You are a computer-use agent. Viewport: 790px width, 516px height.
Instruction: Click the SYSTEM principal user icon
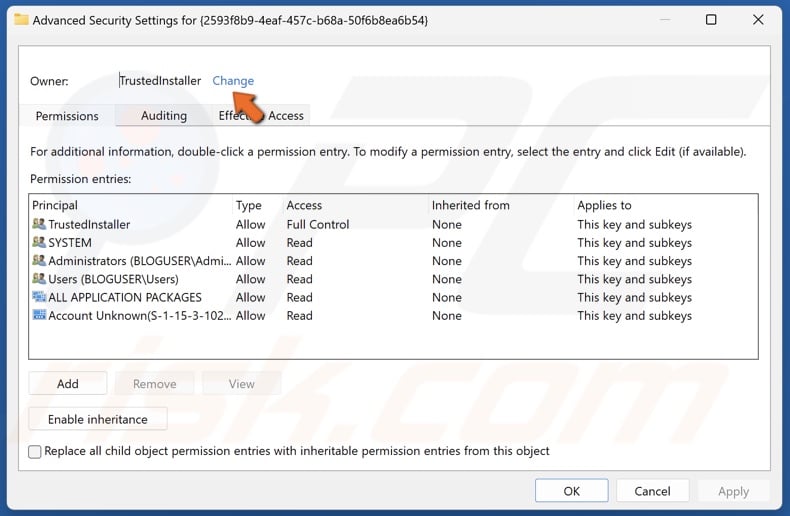pyautogui.click(x=39, y=243)
